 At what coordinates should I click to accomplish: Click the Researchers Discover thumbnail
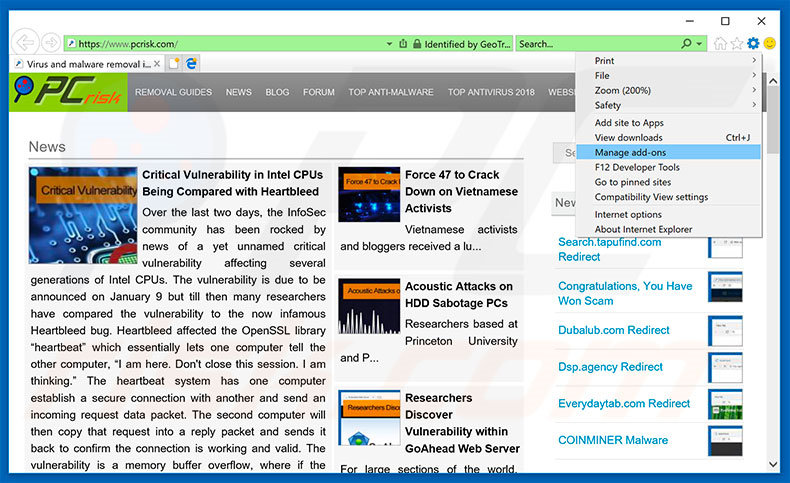[x=369, y=418]
